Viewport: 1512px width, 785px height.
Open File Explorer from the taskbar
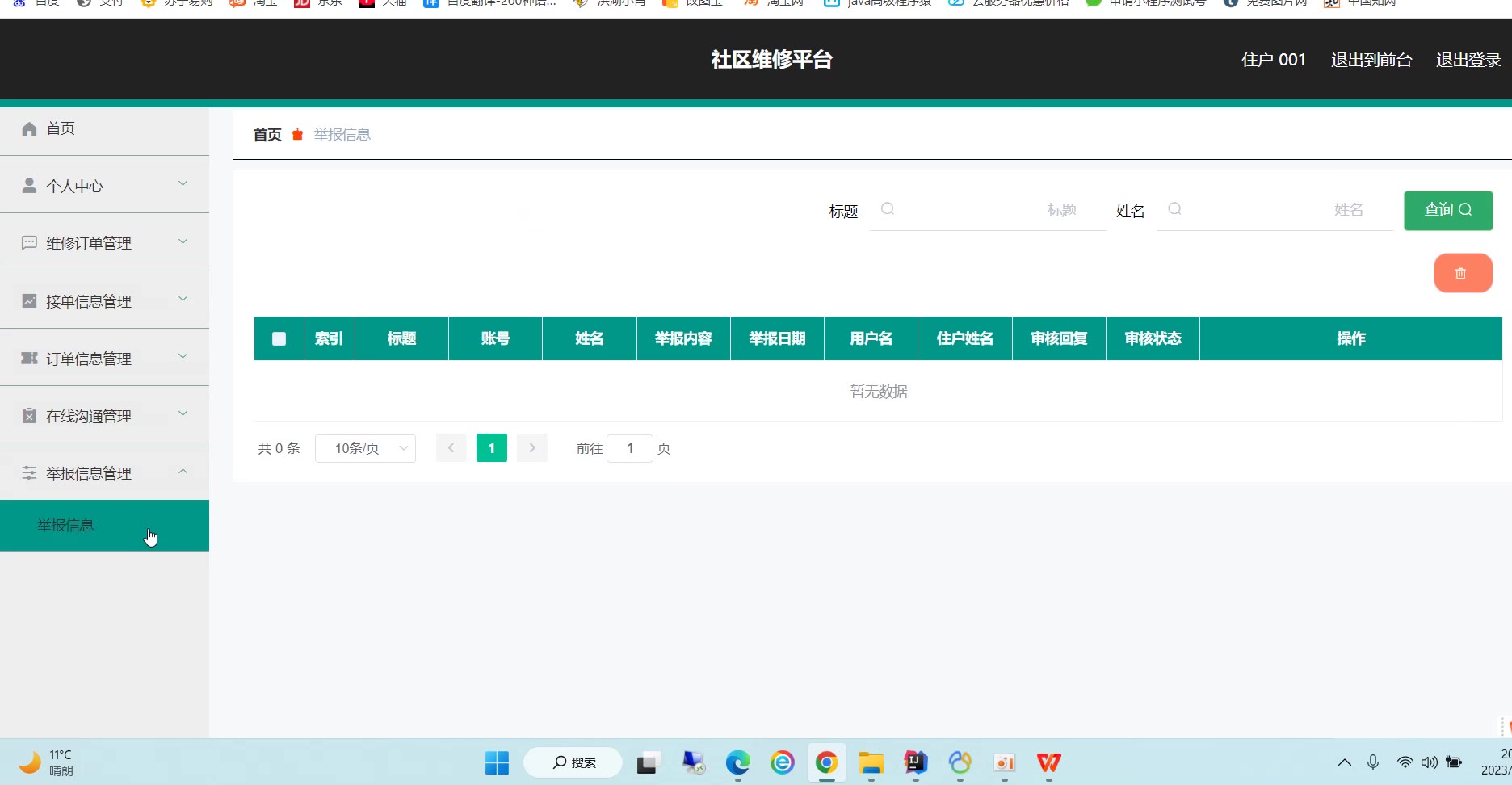pyautogui.click(x=871, y=762)
